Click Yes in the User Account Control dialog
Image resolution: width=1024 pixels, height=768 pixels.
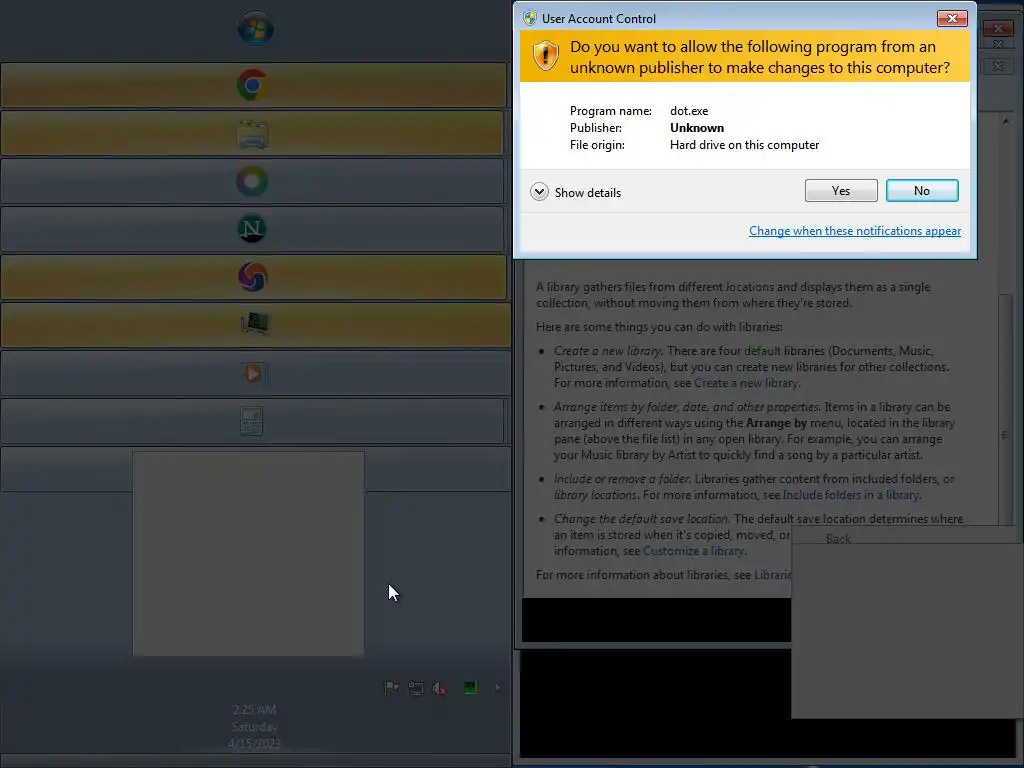coord(840,191)
